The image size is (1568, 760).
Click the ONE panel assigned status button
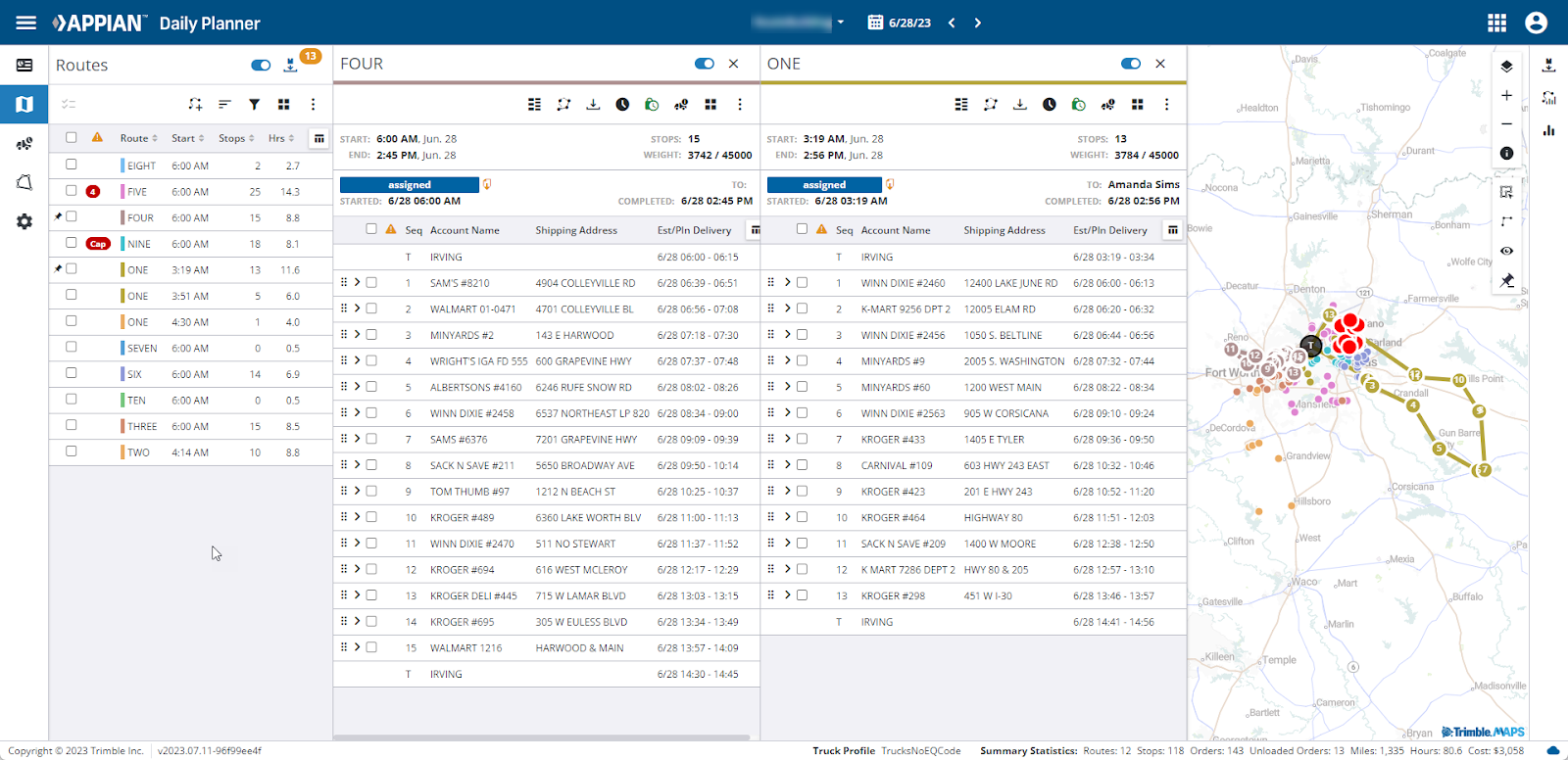tap(824, 184)
